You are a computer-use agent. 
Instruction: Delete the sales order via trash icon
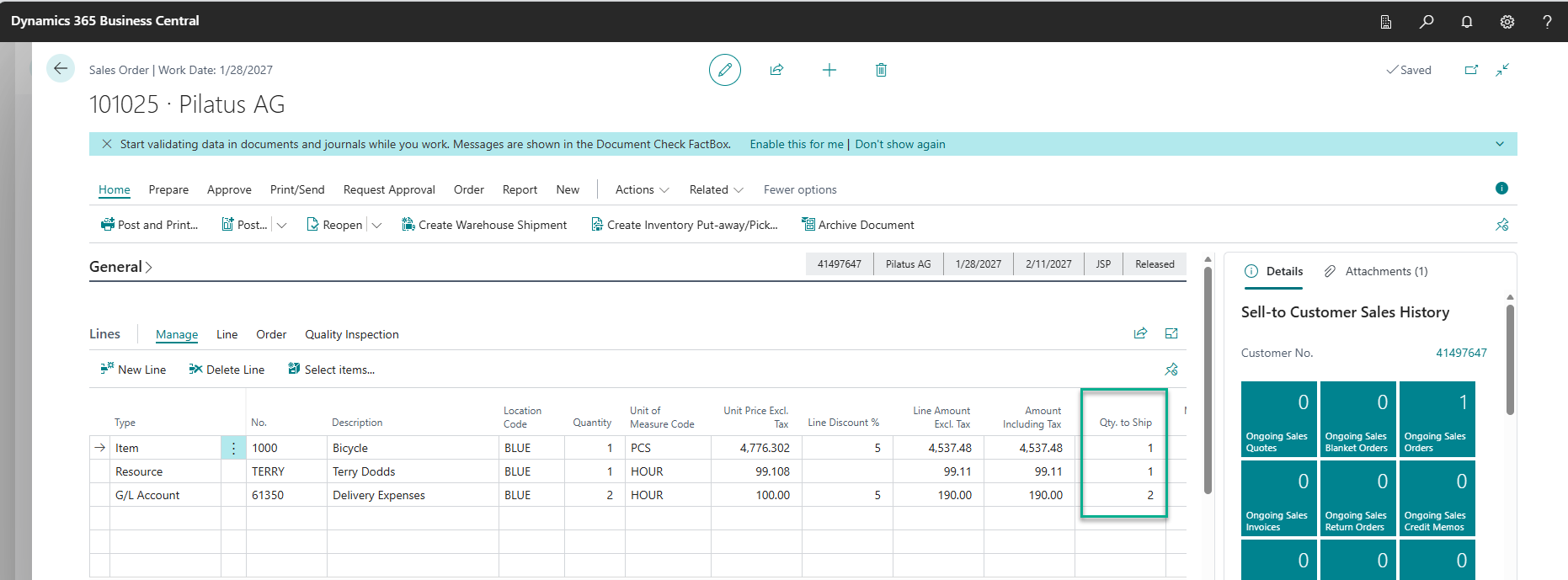[x=881, y=70]
